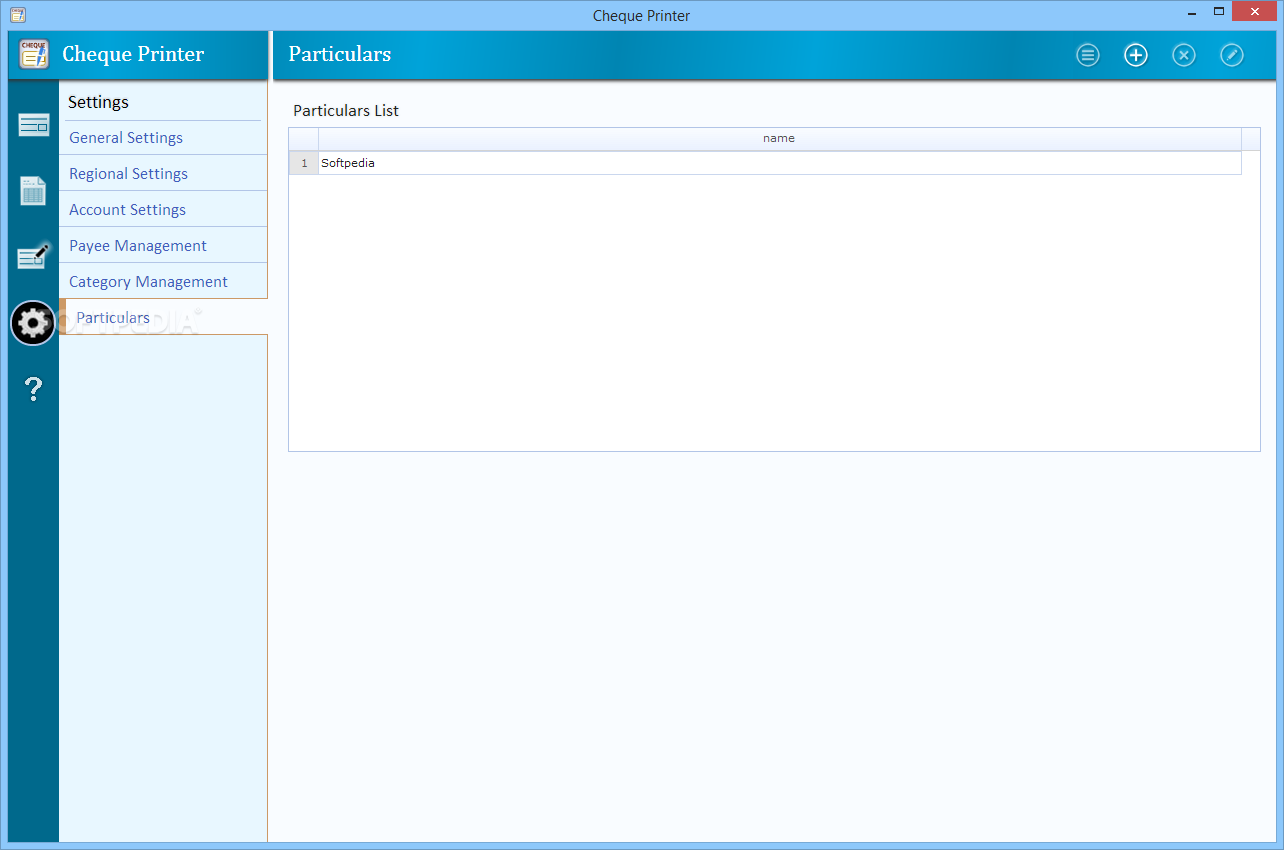
Task: Click the Cheque Printer app logo
Action: click(x=34, y=54)
